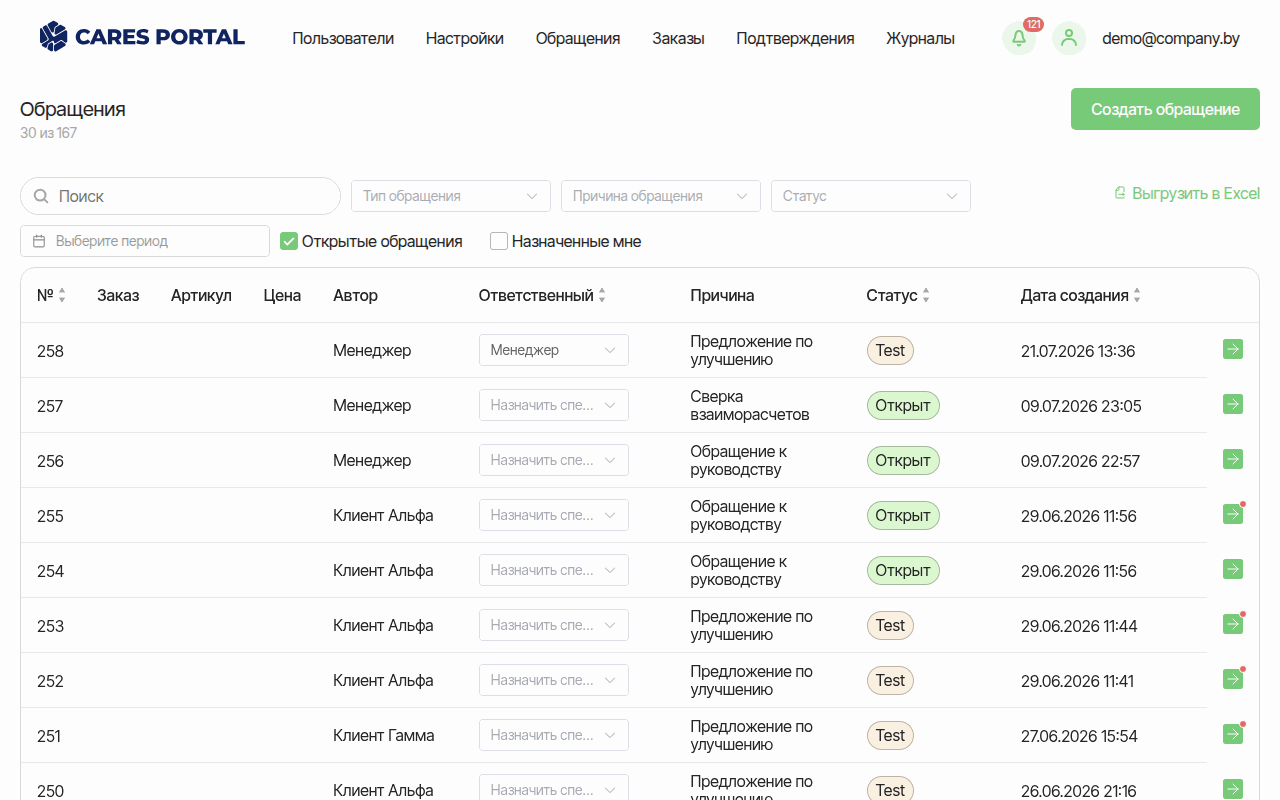Click the Cares Portal logo

(142, 37)
